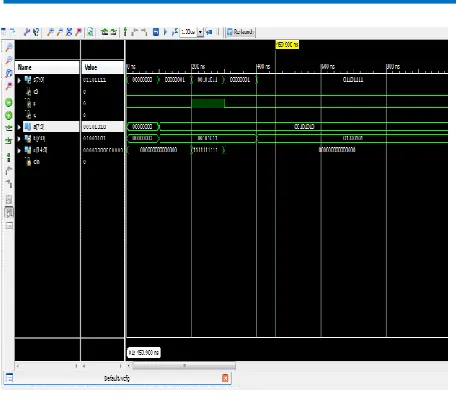Click the lower green circle icon in the sidebar

click(x=9, y=115)
